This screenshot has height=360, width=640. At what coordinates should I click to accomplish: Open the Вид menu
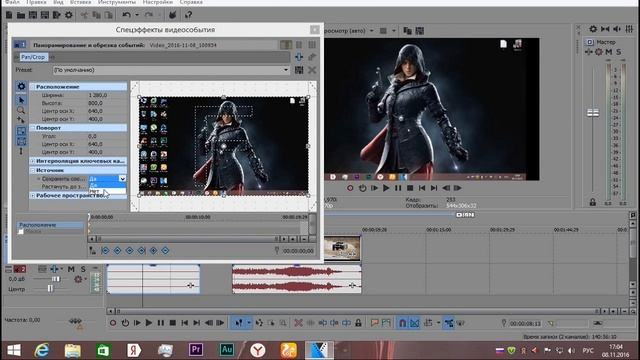(58, 2)
